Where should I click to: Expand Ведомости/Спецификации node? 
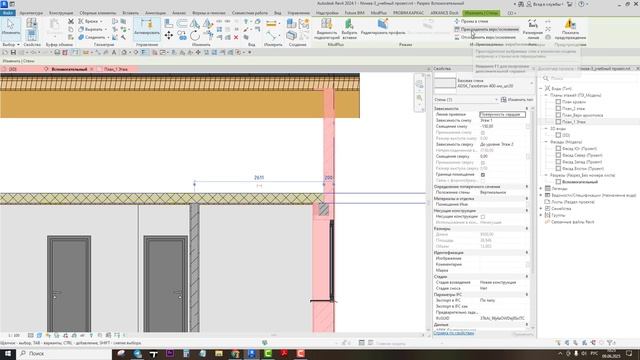[x=541, y=195]
